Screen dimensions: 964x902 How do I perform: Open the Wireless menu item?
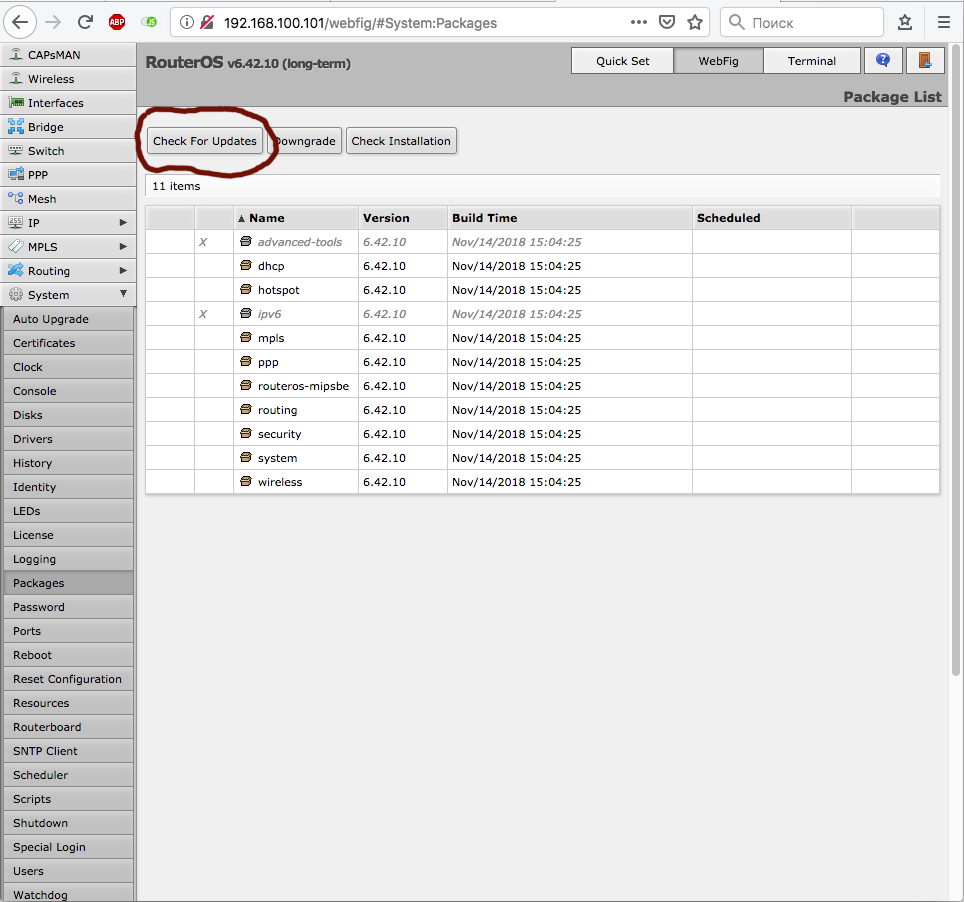(x=68, y=79)
